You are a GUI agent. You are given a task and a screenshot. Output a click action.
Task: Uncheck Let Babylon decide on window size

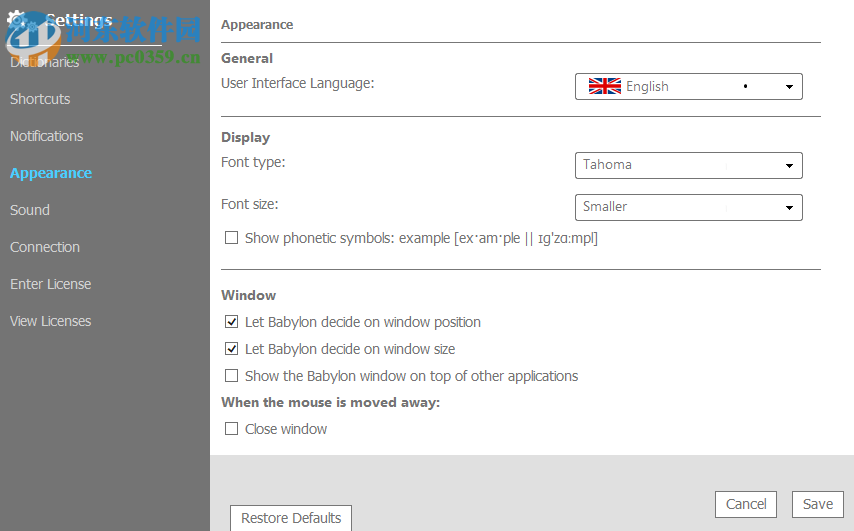tap(232, 349)
